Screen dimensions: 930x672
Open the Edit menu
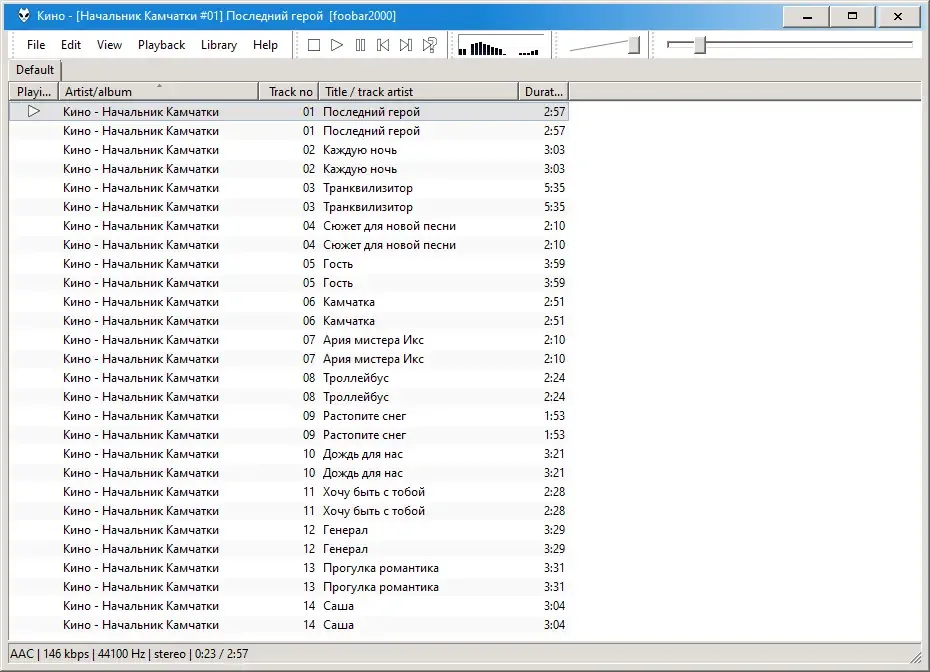point(71,45)
